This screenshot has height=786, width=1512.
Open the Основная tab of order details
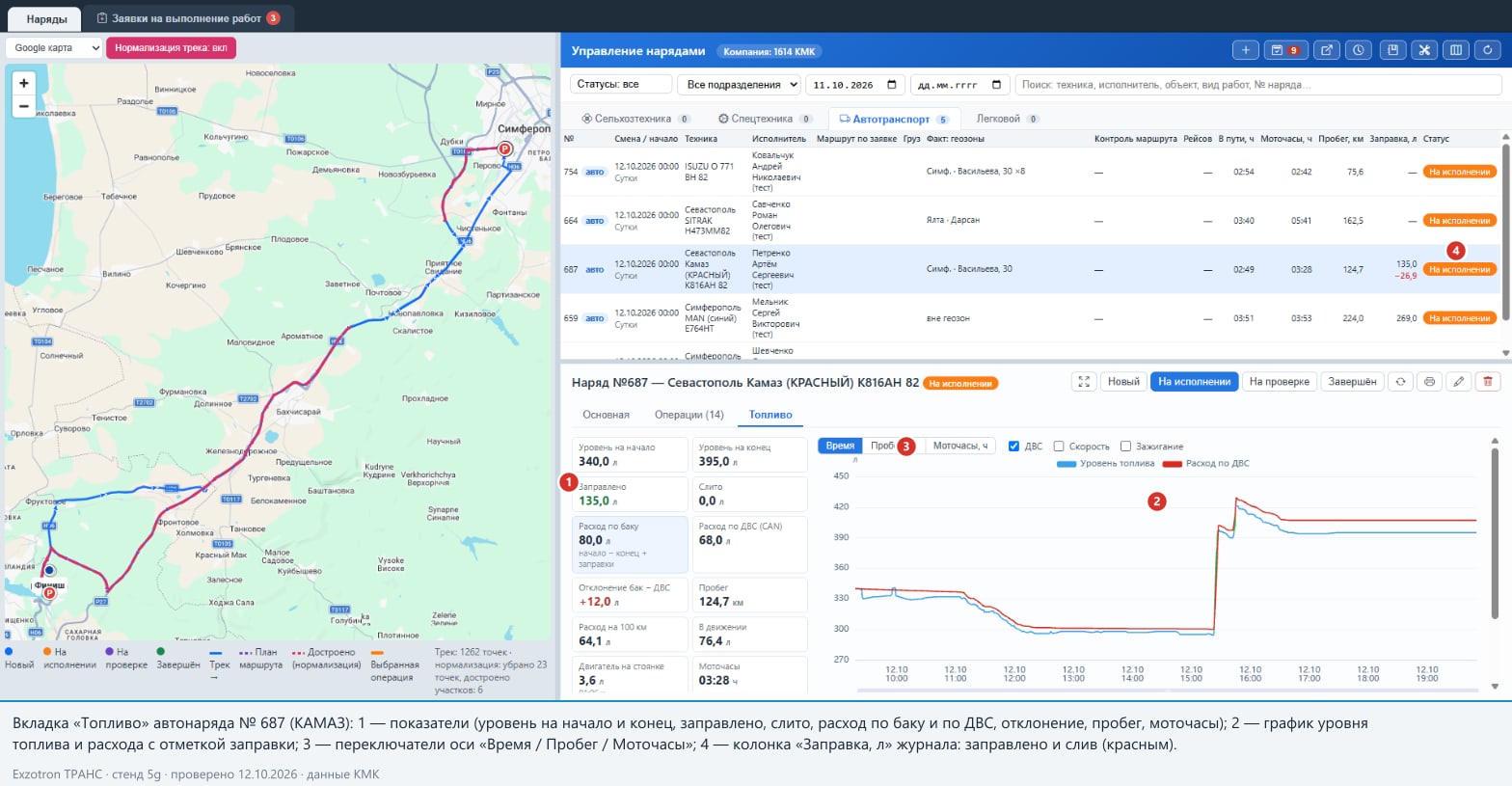tap(606, 415)
